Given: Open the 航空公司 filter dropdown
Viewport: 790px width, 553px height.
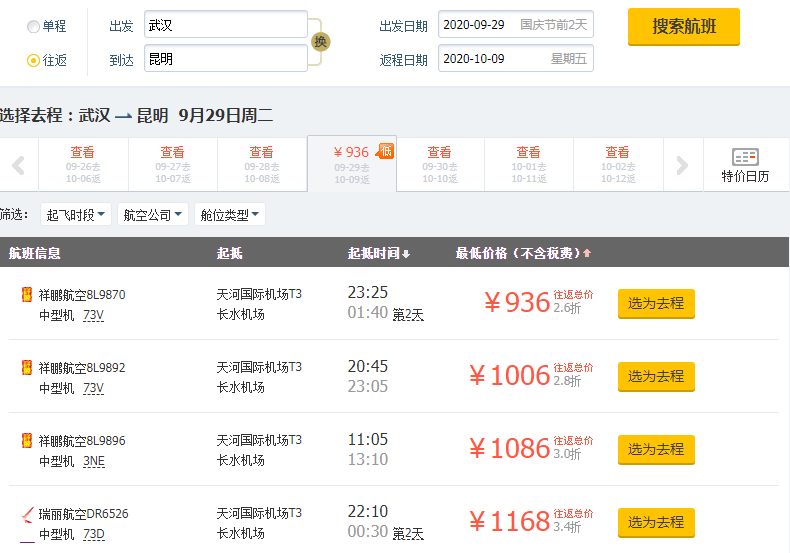Looking at the screenshot, I should point(152,214).
